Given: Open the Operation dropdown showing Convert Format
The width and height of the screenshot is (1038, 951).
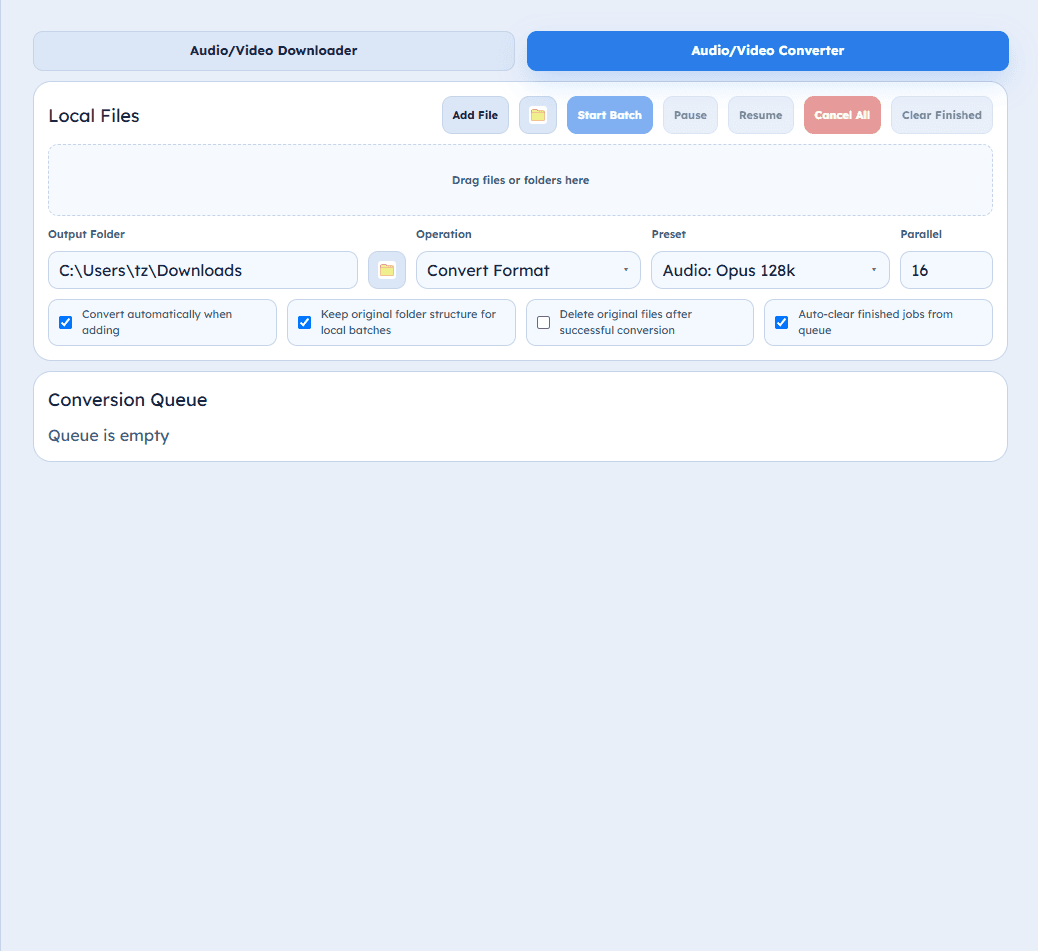Looking at the screenshot, I should click(x=528, y=270).
